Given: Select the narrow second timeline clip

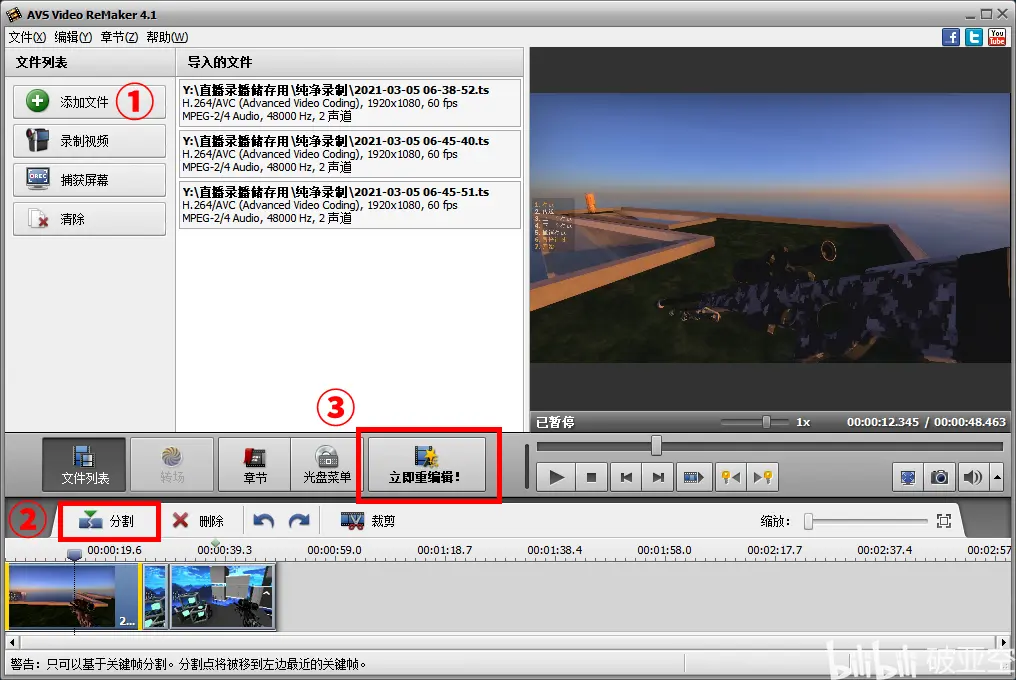Looking at the screenshot, I should pyautogui.click(x=155, y=596).
